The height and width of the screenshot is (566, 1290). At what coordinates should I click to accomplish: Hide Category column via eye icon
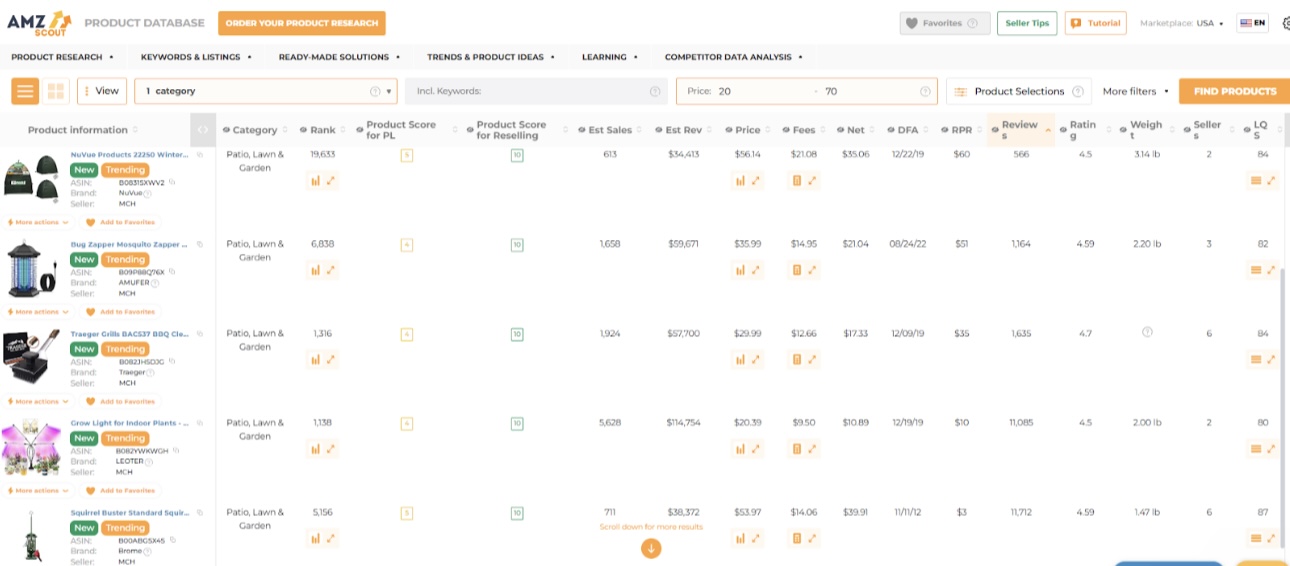coord(226,130)
